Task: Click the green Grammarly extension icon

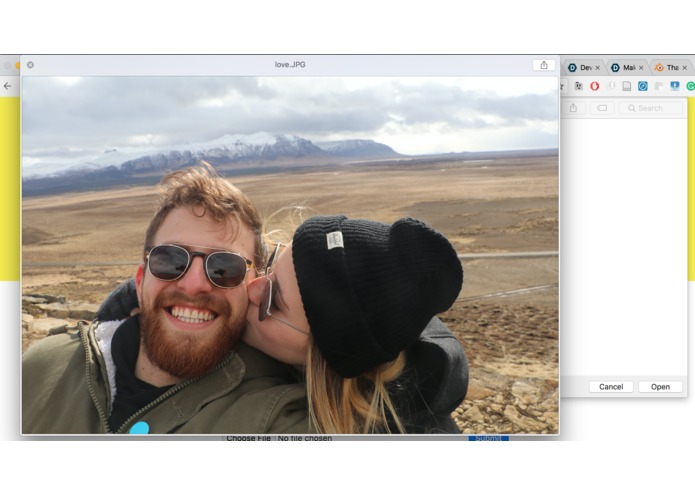Action: 691,86
